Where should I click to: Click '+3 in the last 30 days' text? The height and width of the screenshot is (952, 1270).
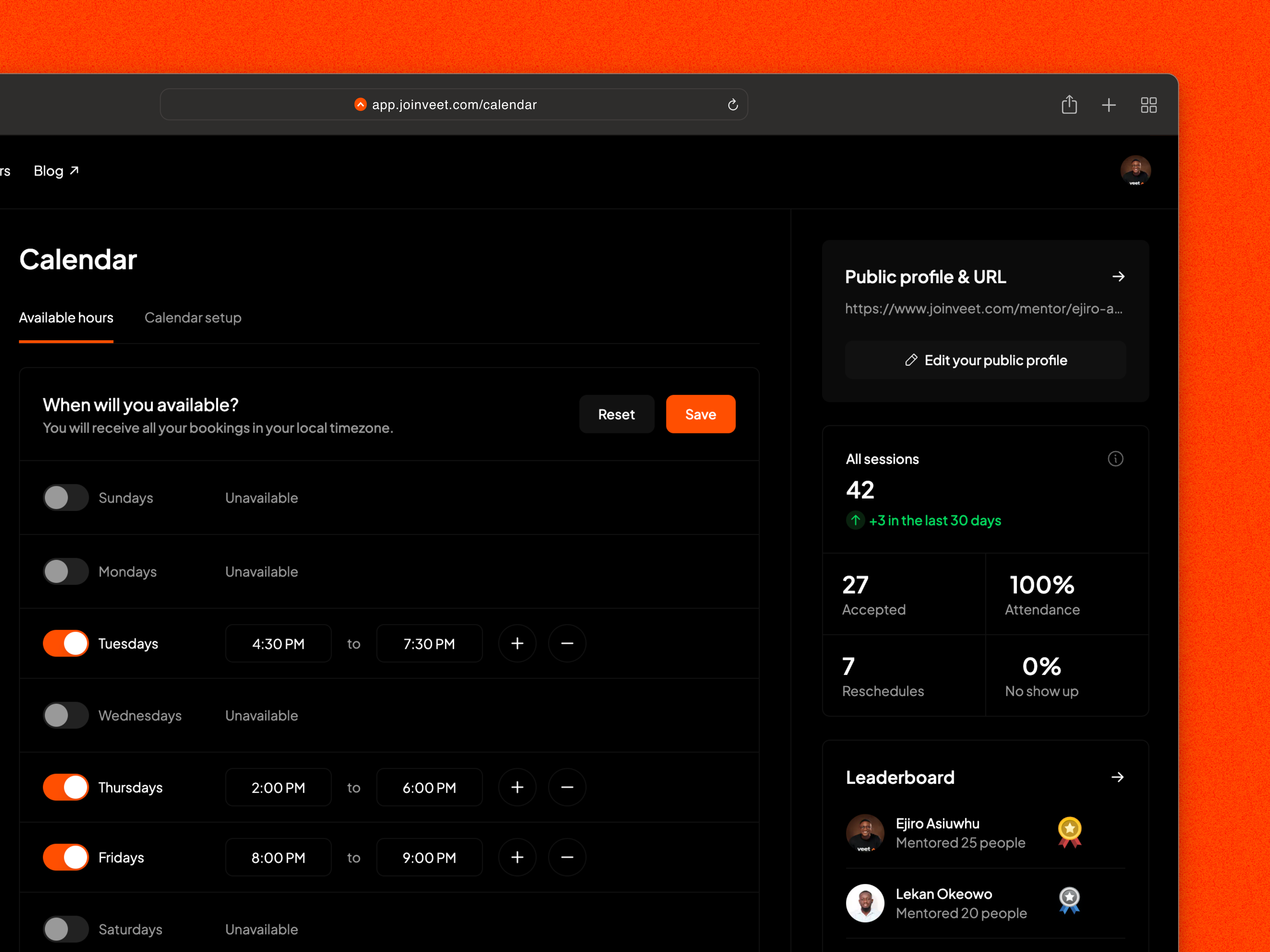(935, 521)
